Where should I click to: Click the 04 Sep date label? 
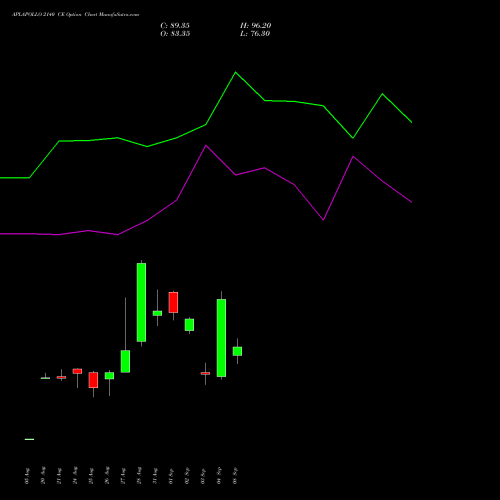tap(219, 476)
